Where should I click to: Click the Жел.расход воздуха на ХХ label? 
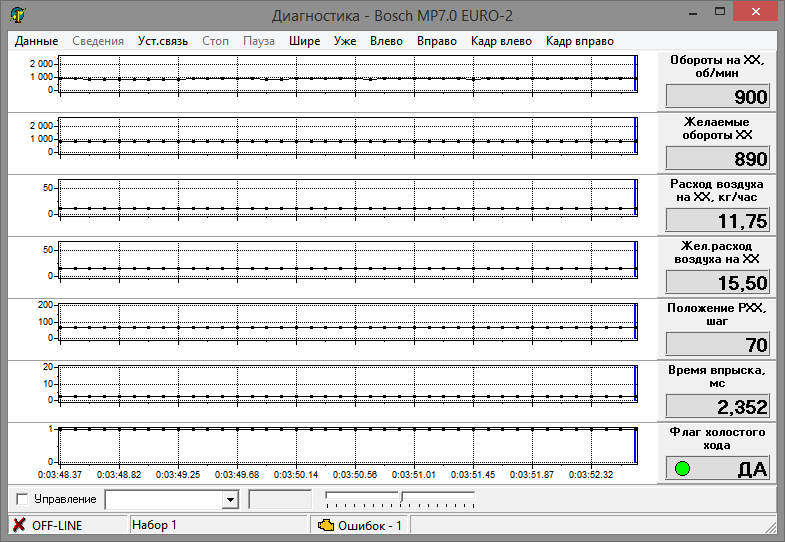point(717,252)
